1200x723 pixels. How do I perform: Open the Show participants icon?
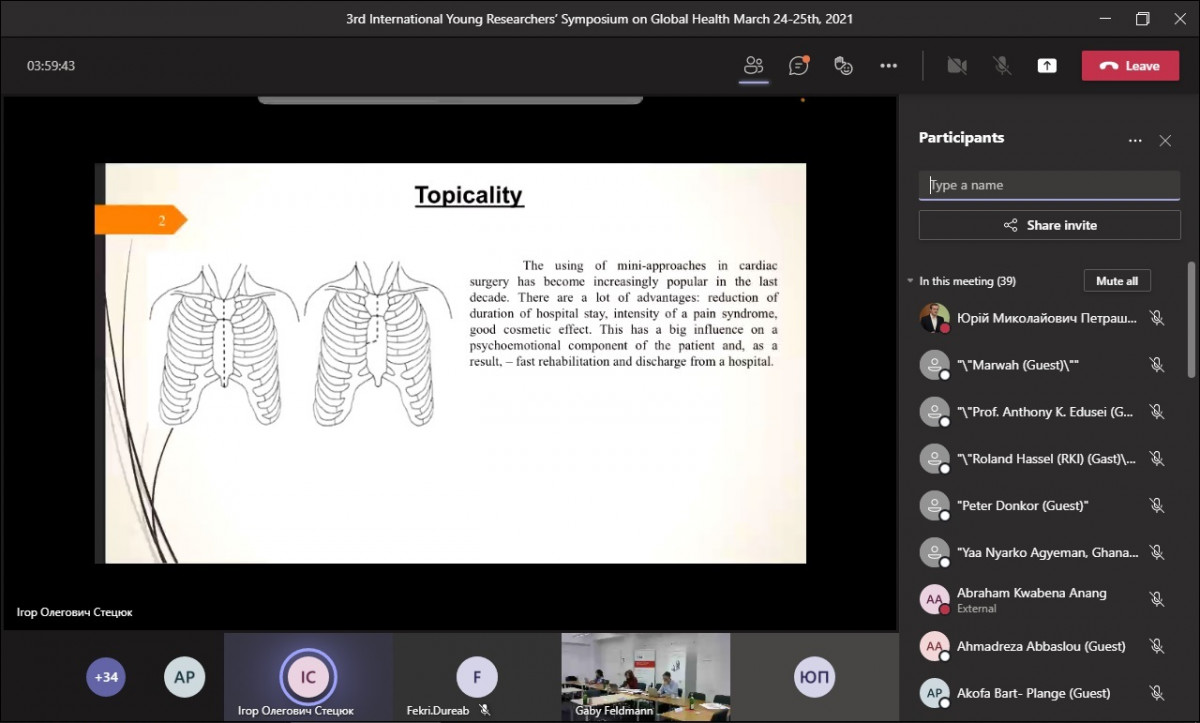point(753,66)
